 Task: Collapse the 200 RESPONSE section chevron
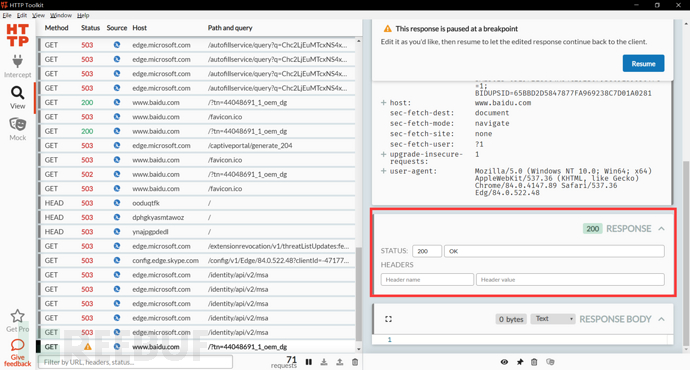click(661, 229)
